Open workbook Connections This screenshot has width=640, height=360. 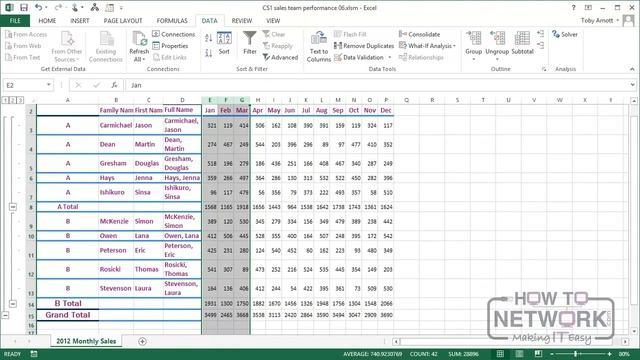pyautogui.click(x=173, y=34)
